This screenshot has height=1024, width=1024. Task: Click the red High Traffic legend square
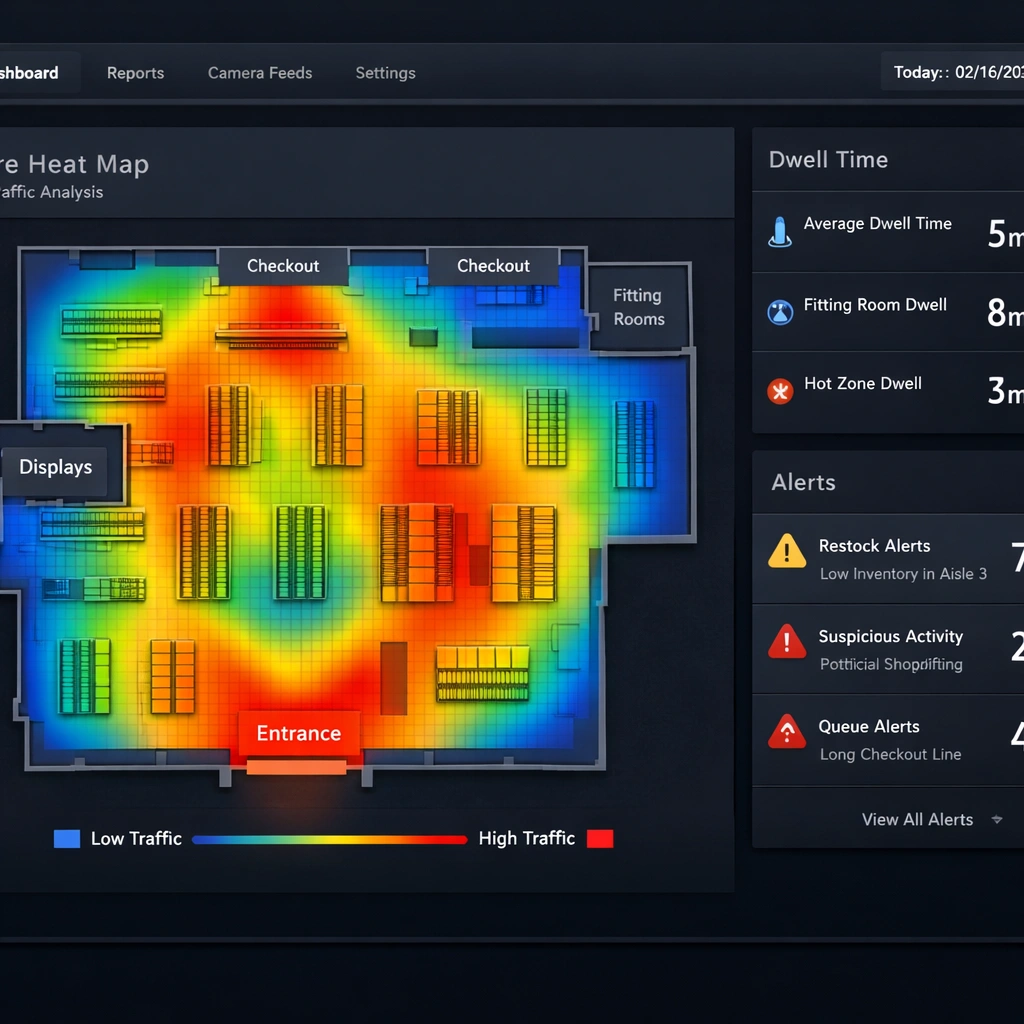tap(599, 839)
